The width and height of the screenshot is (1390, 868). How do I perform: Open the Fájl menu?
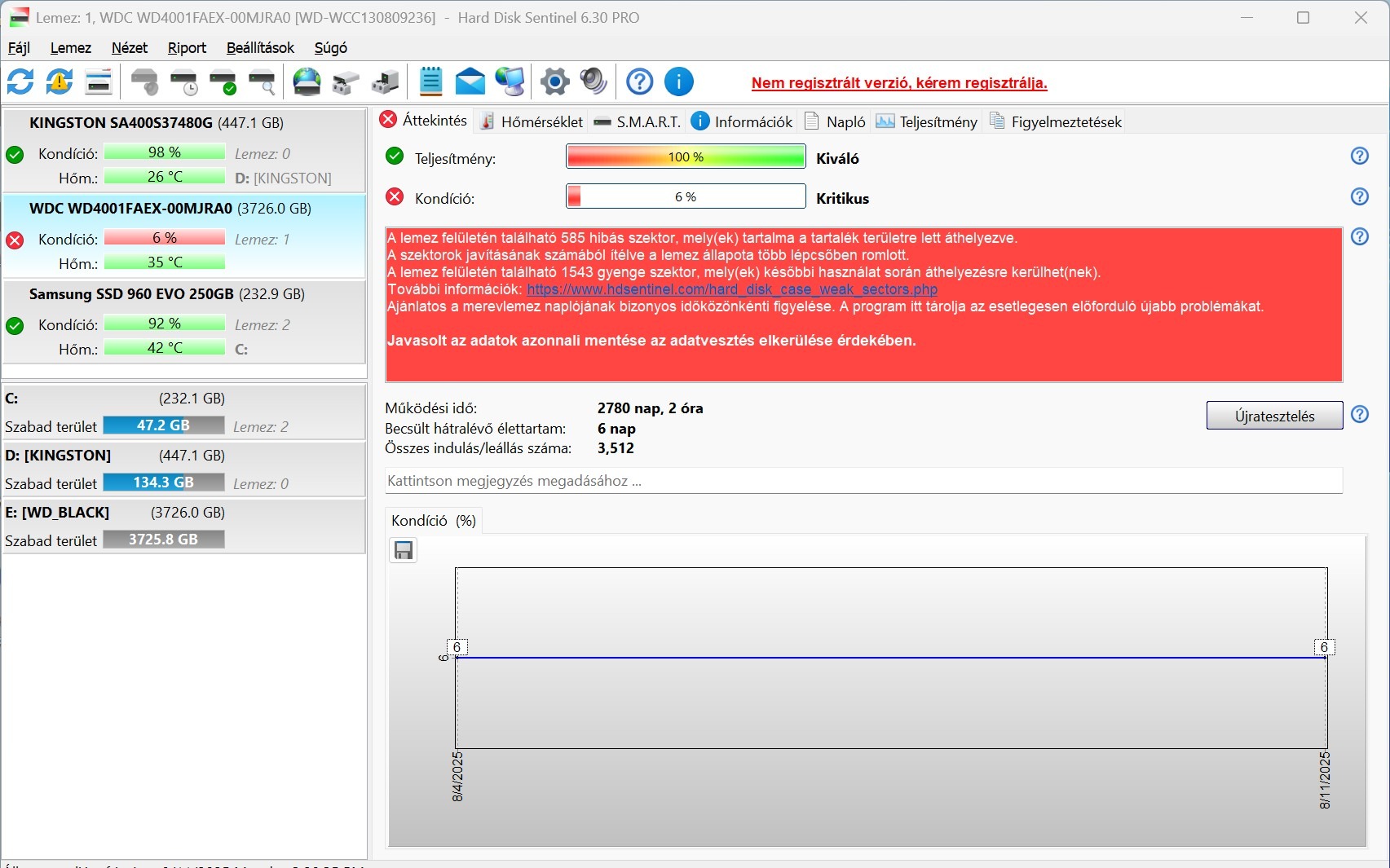click(19, 48)
